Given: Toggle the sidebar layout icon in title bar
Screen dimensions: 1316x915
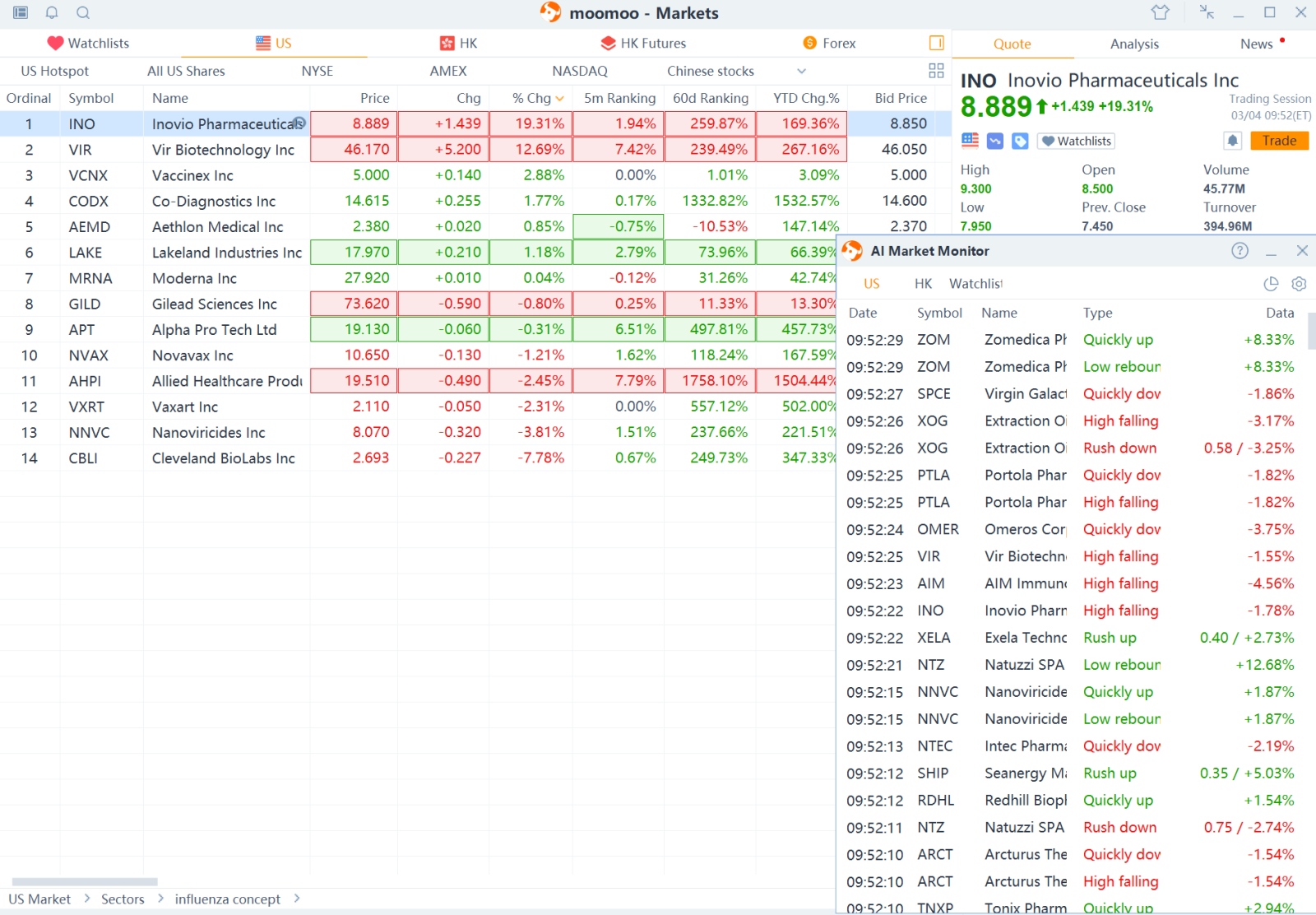Looking at the screenshot, I should (21, 12).
